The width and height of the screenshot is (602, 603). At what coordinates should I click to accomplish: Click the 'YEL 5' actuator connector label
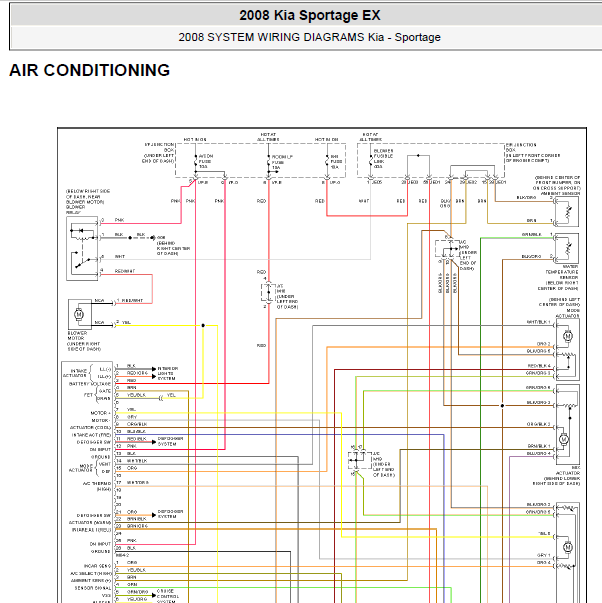[544, 534]
